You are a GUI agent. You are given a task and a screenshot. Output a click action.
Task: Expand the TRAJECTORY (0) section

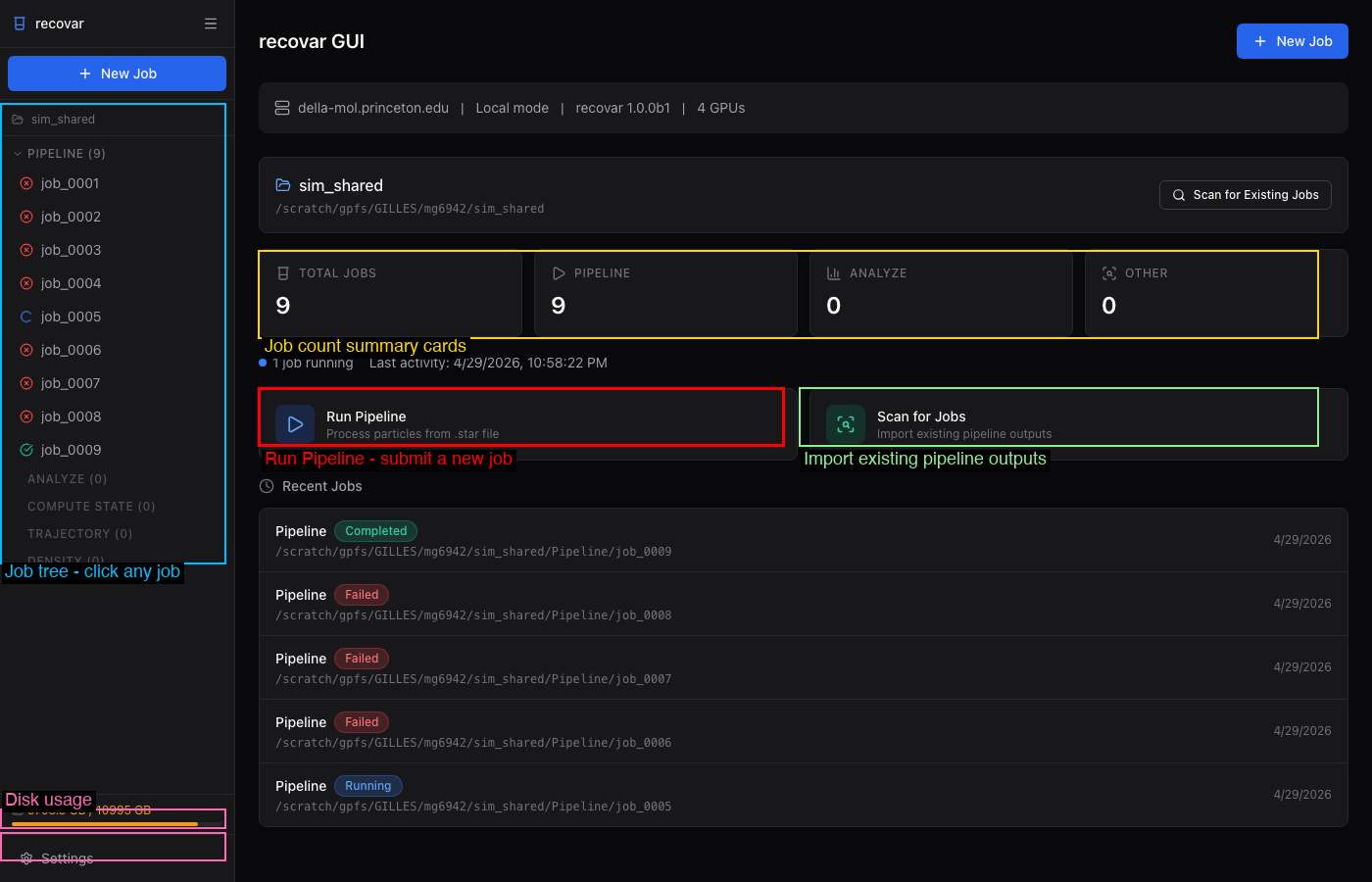tap(79, 534)
